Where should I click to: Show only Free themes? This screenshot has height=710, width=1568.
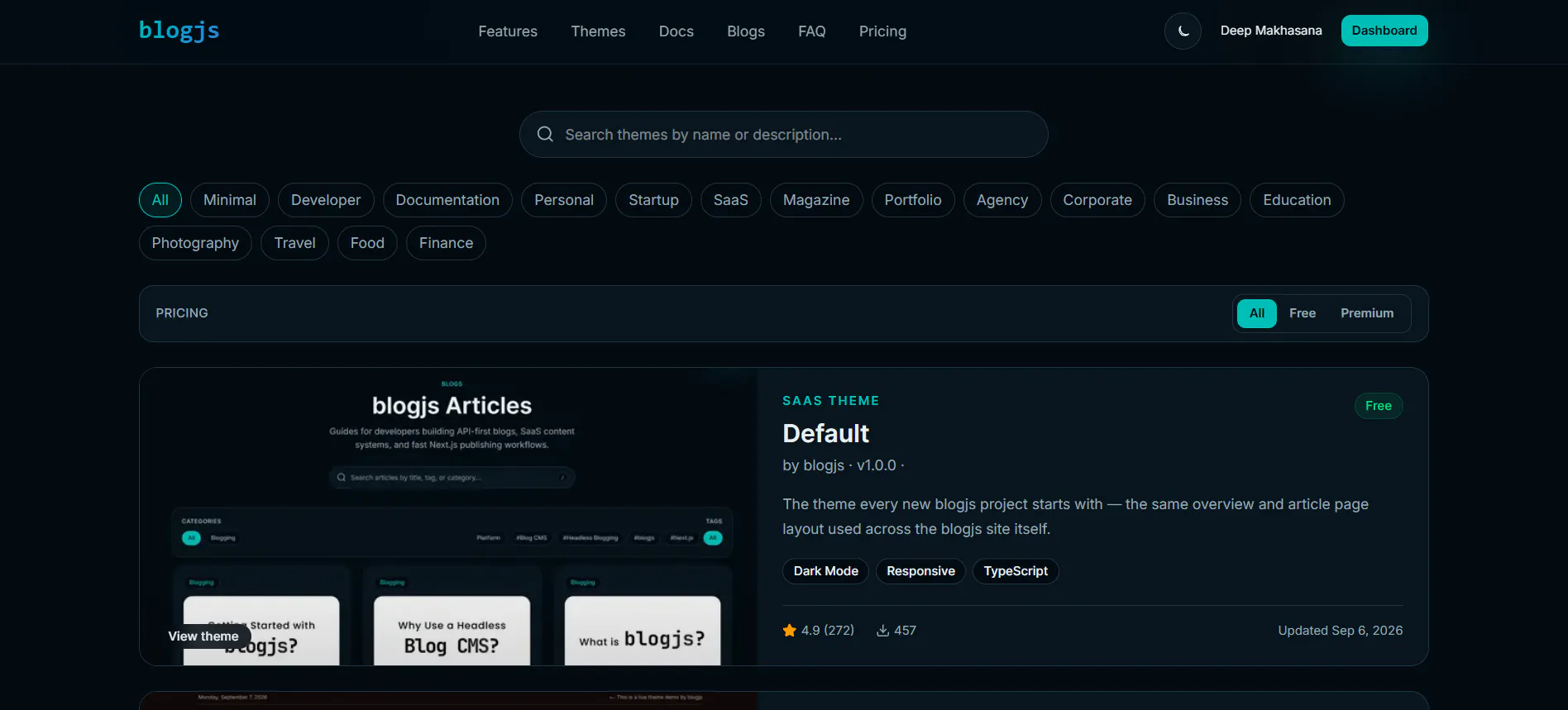coord(1303,313)
